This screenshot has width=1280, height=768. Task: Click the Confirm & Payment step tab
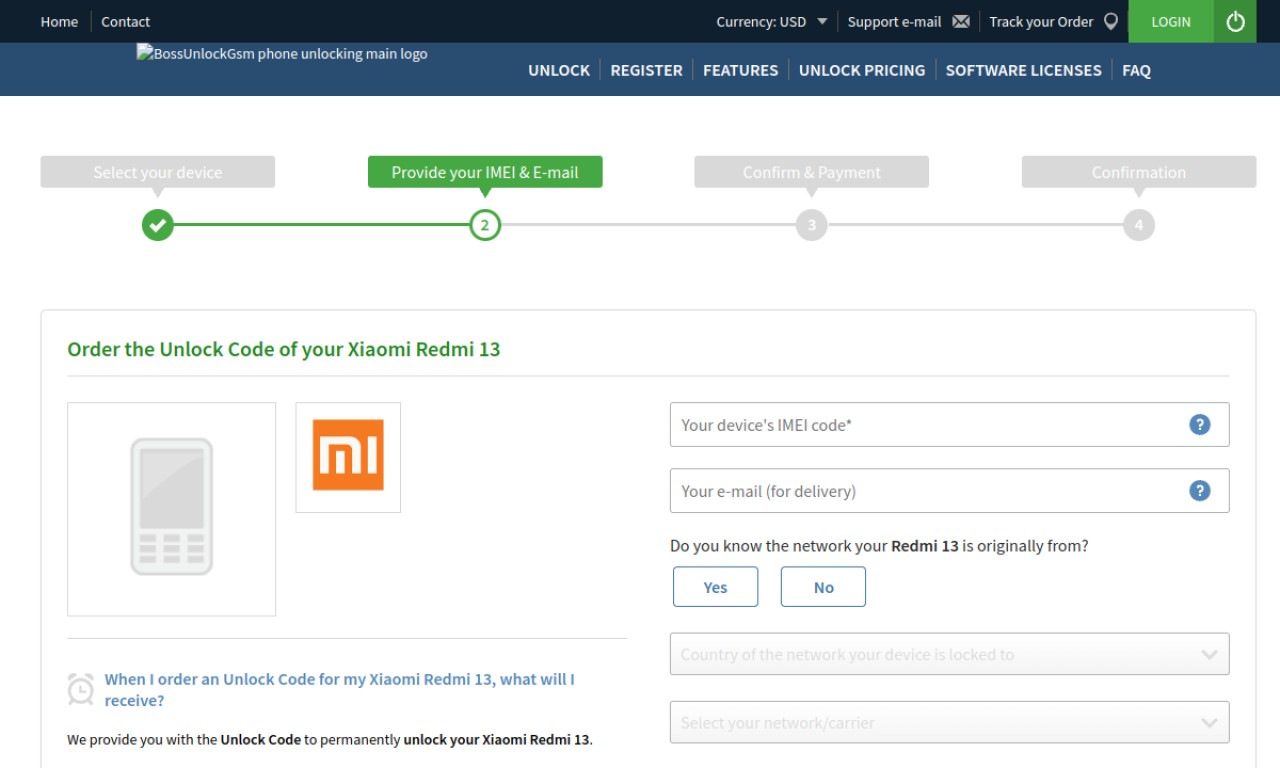(811, 172)
